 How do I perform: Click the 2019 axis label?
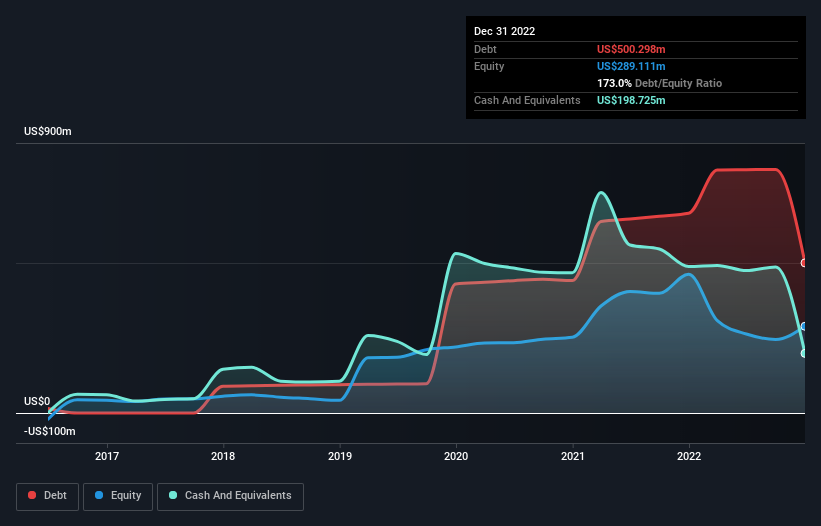point(340,456)
